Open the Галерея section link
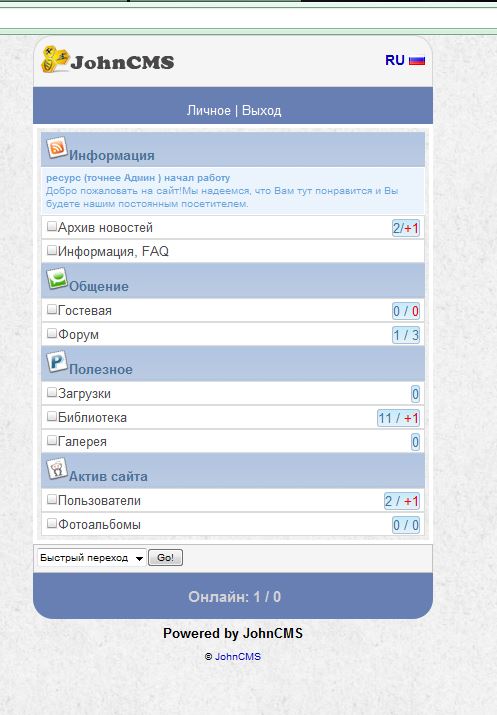 click(82, 442)
